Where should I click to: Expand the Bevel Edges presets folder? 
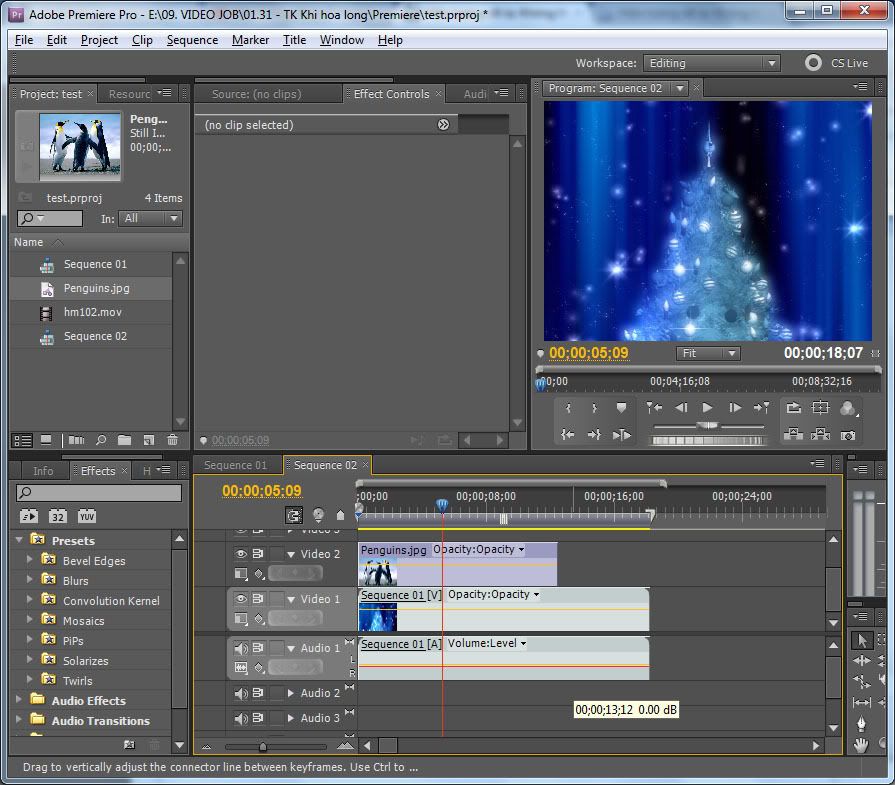tap(30, 559)
